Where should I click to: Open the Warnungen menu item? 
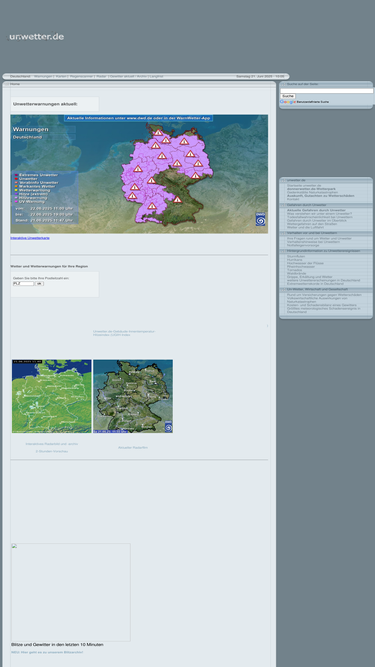(x=43, y=77)
